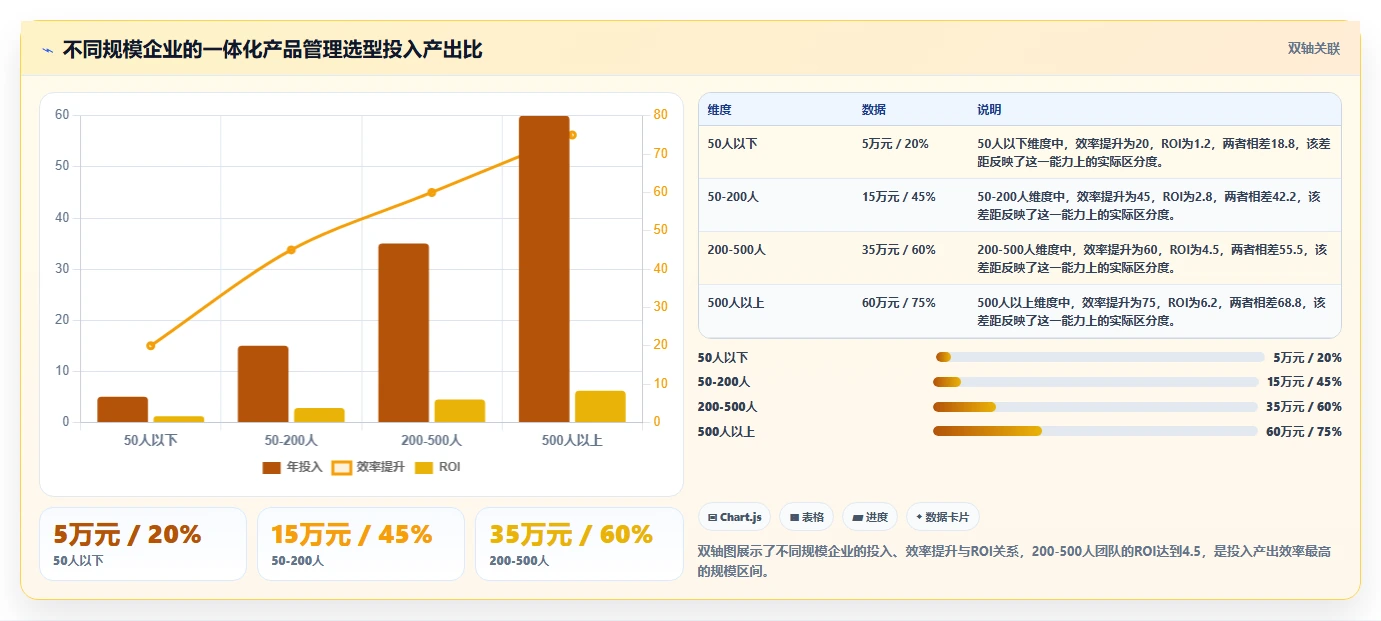This screenshot has width=1381, height=621.
Task: Click the 效率提升 line point at 50人以下
Action: (151, 346)
